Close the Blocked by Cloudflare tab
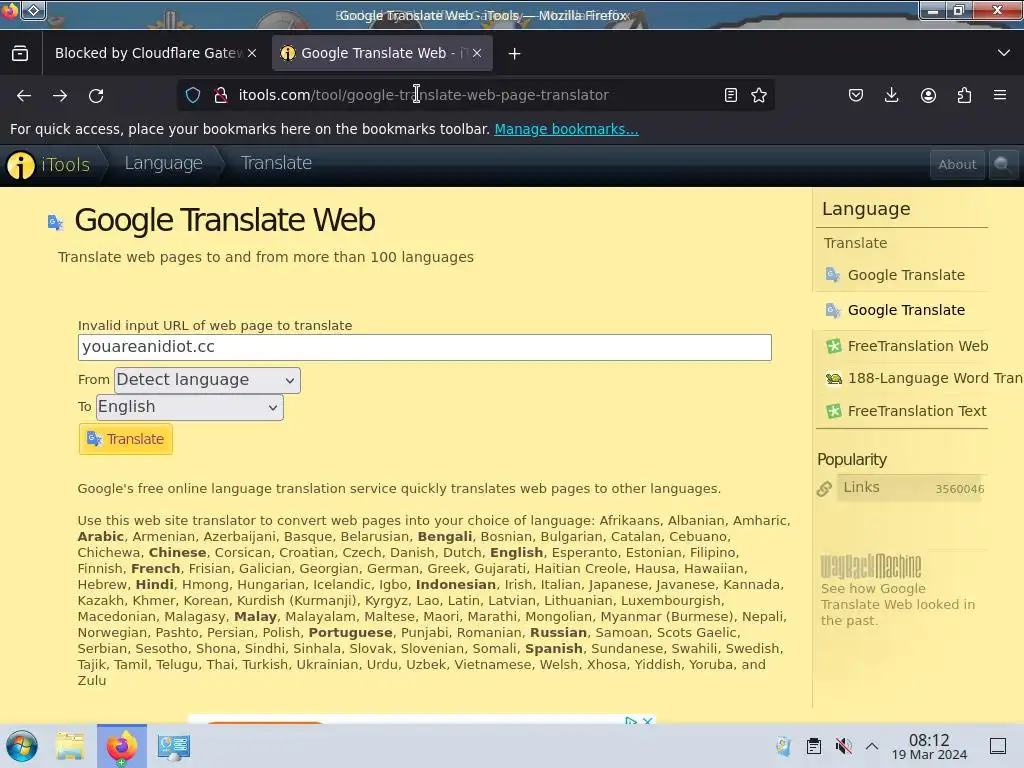 point(252,53)
